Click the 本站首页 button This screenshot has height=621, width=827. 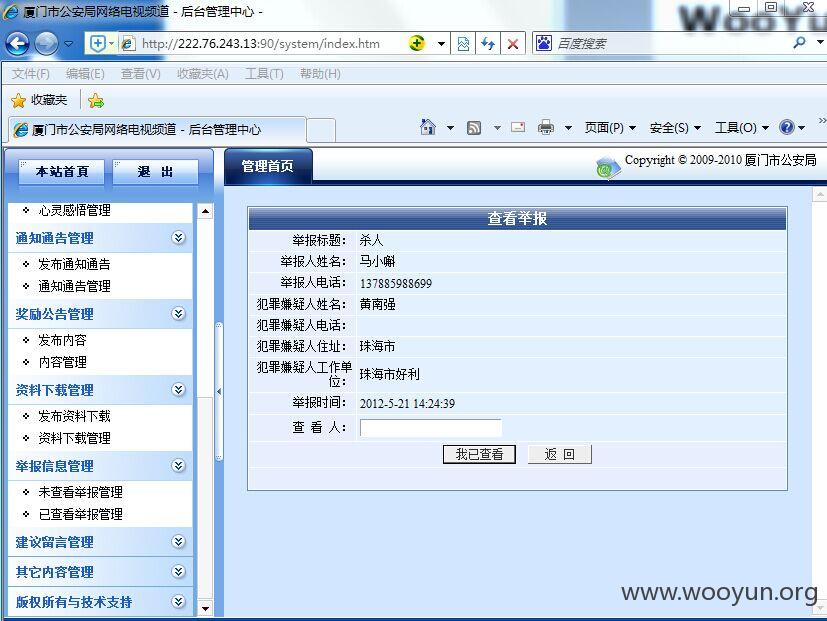(62, 172)
